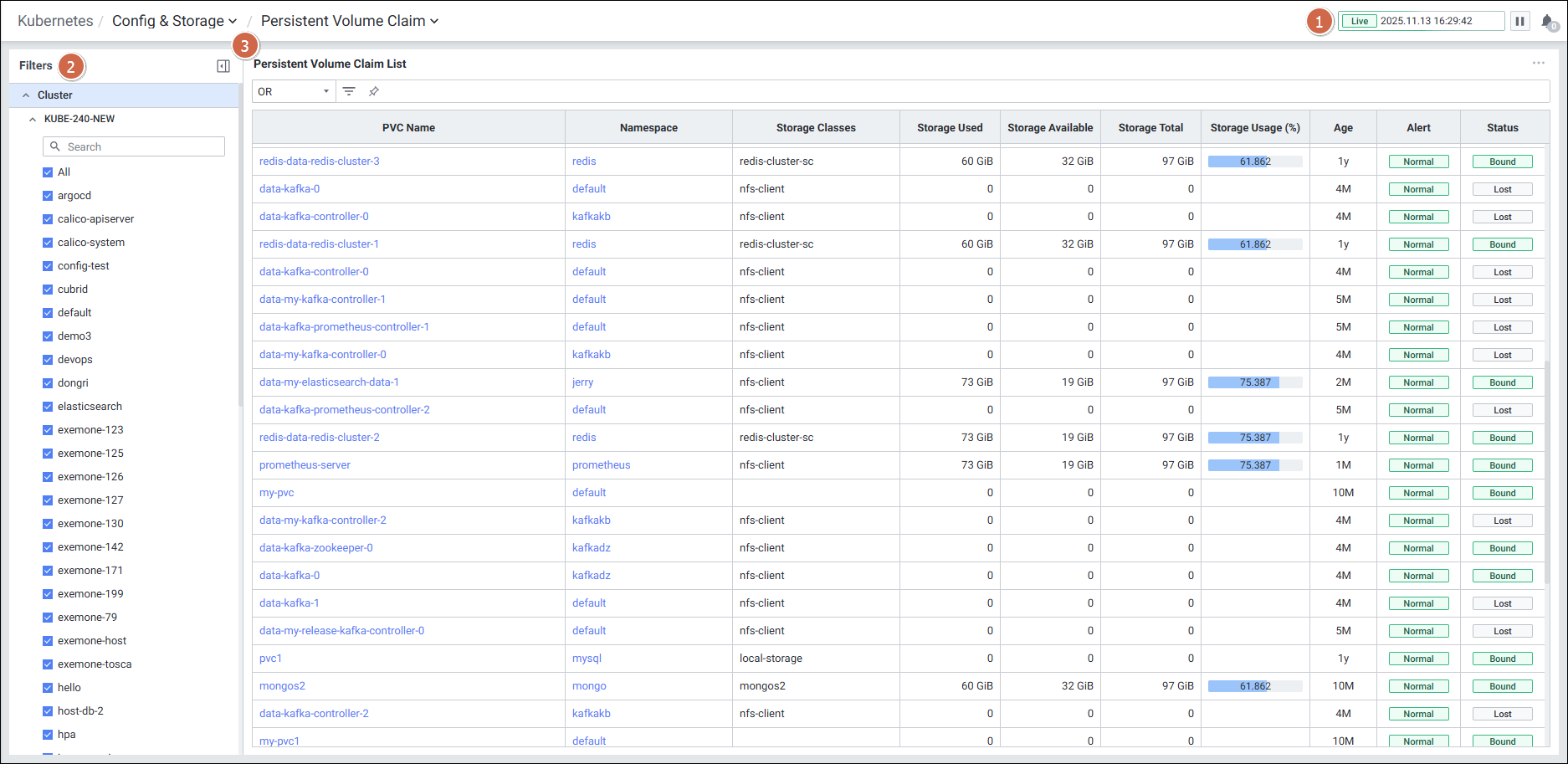Image resolution: width=1568 pixels, height=764 pixels.
Task: Collapse the Cluster filter section
Action: [x=26, y=95]
